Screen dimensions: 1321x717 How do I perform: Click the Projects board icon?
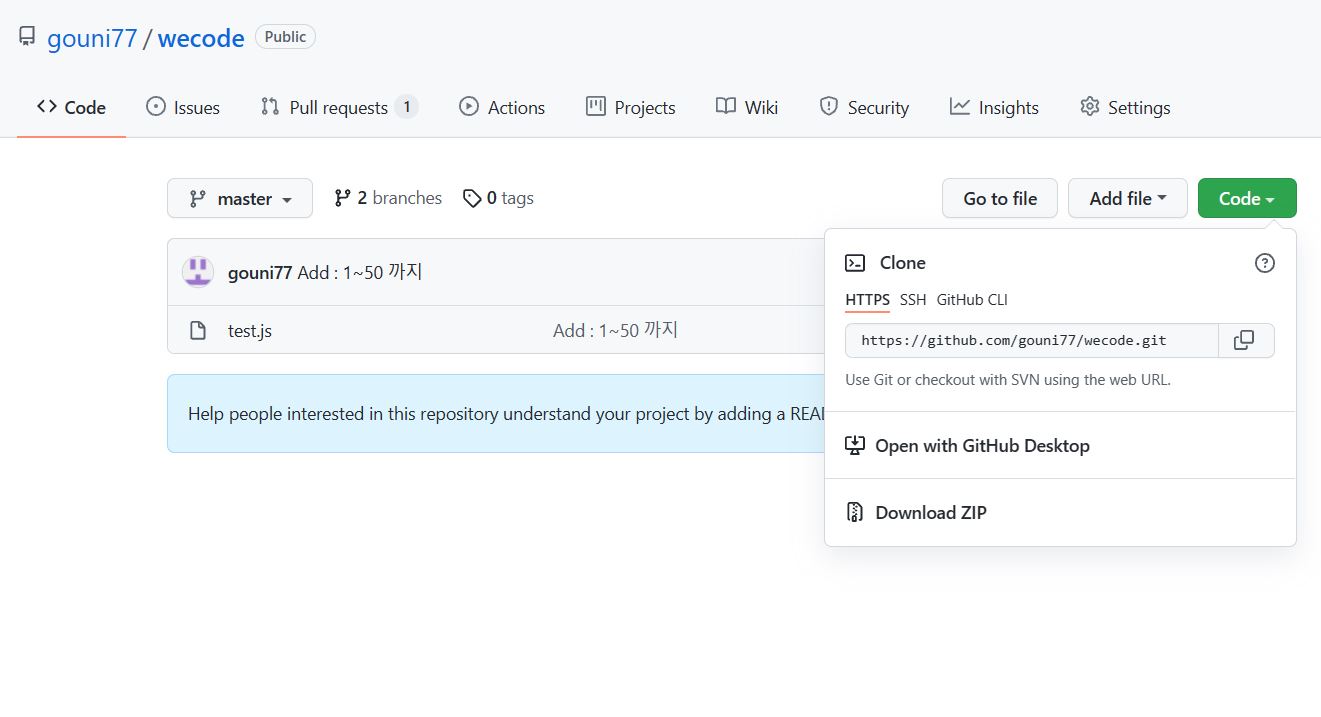[x=596, y=106]
